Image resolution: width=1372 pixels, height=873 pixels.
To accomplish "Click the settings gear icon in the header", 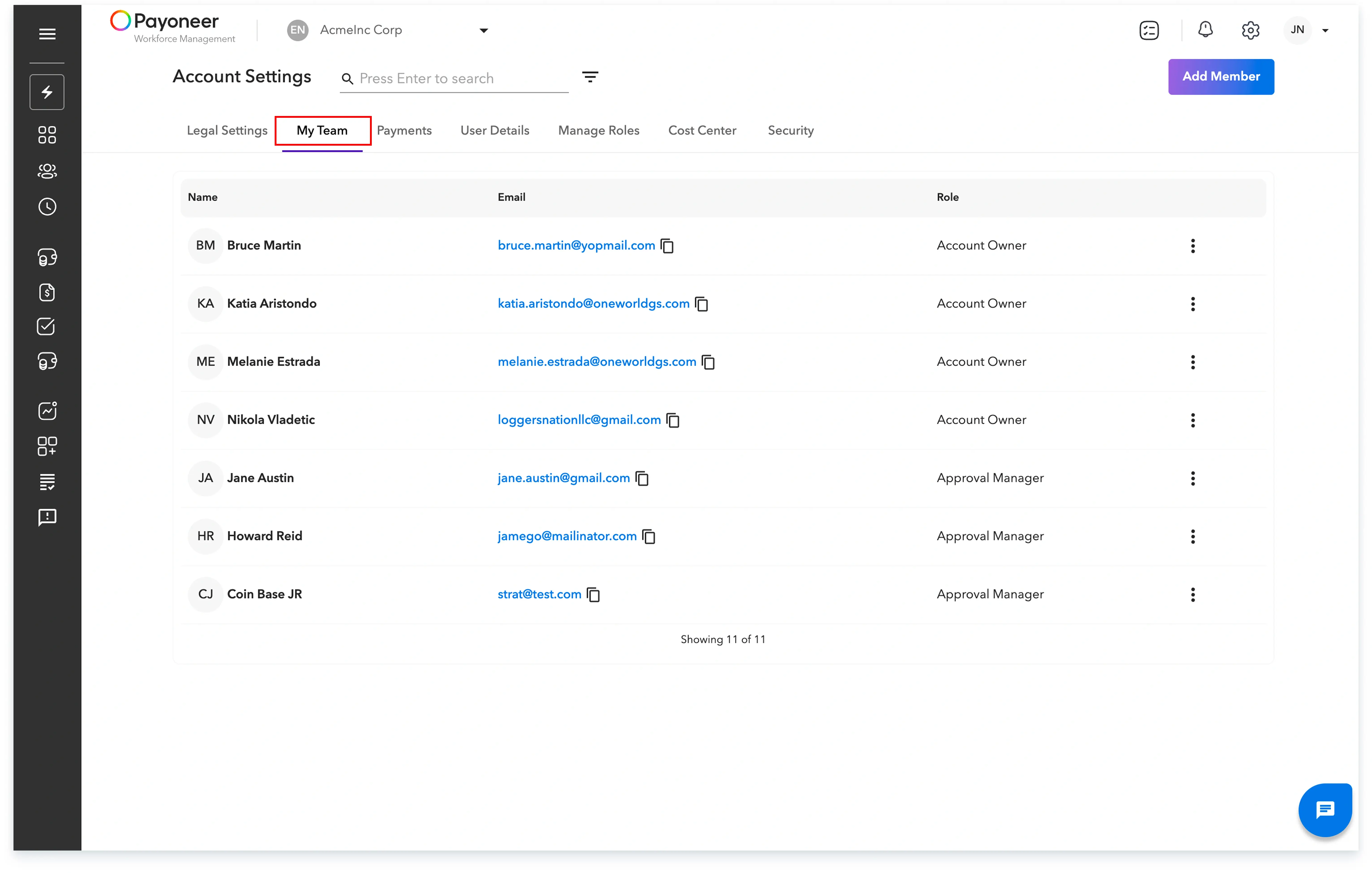I will [1250, 30].
